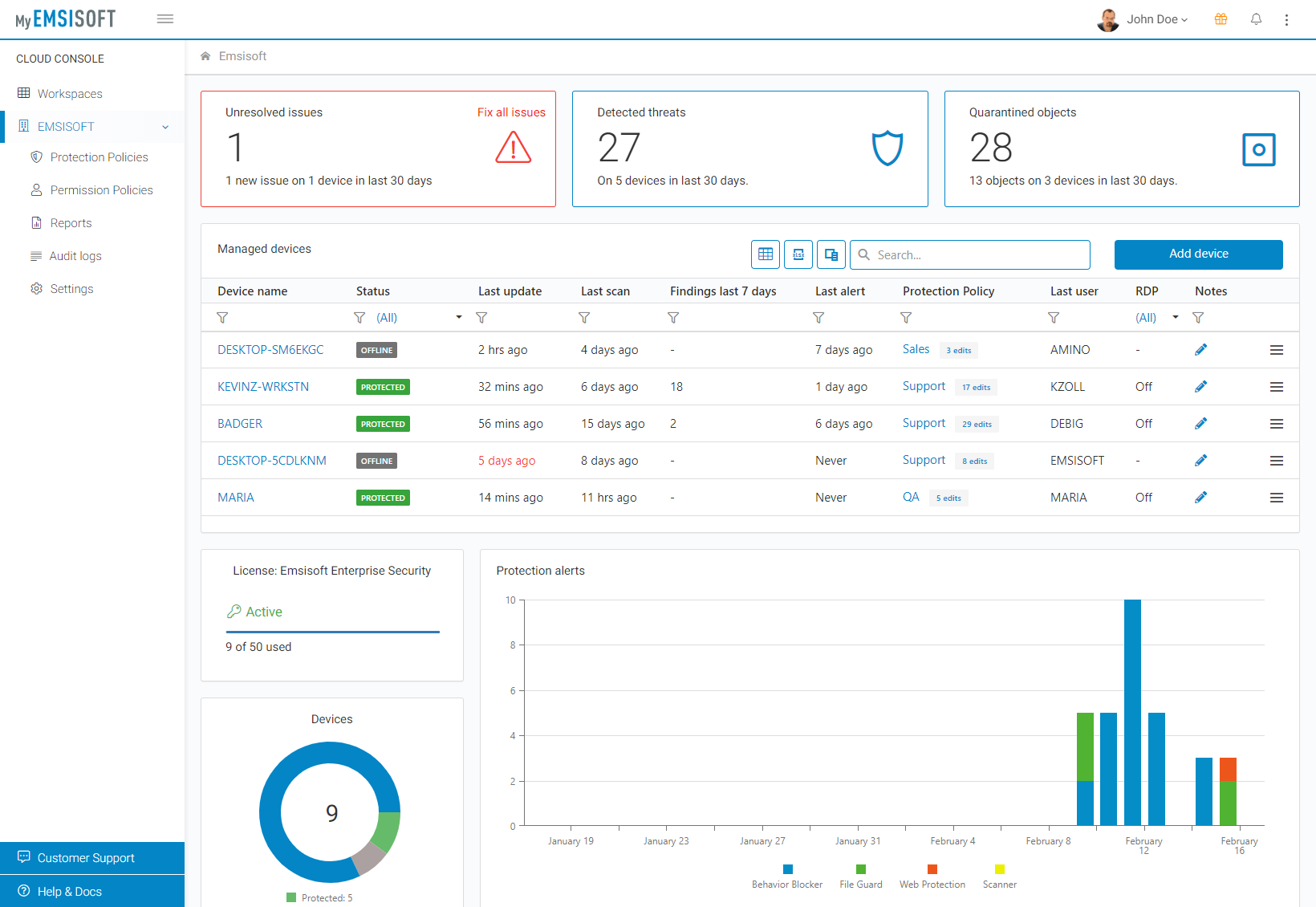Open device KEVINZ-WRKSTN
This screenshot has height=907, width=1316.
pyautogui.click(x=263, y=387)
